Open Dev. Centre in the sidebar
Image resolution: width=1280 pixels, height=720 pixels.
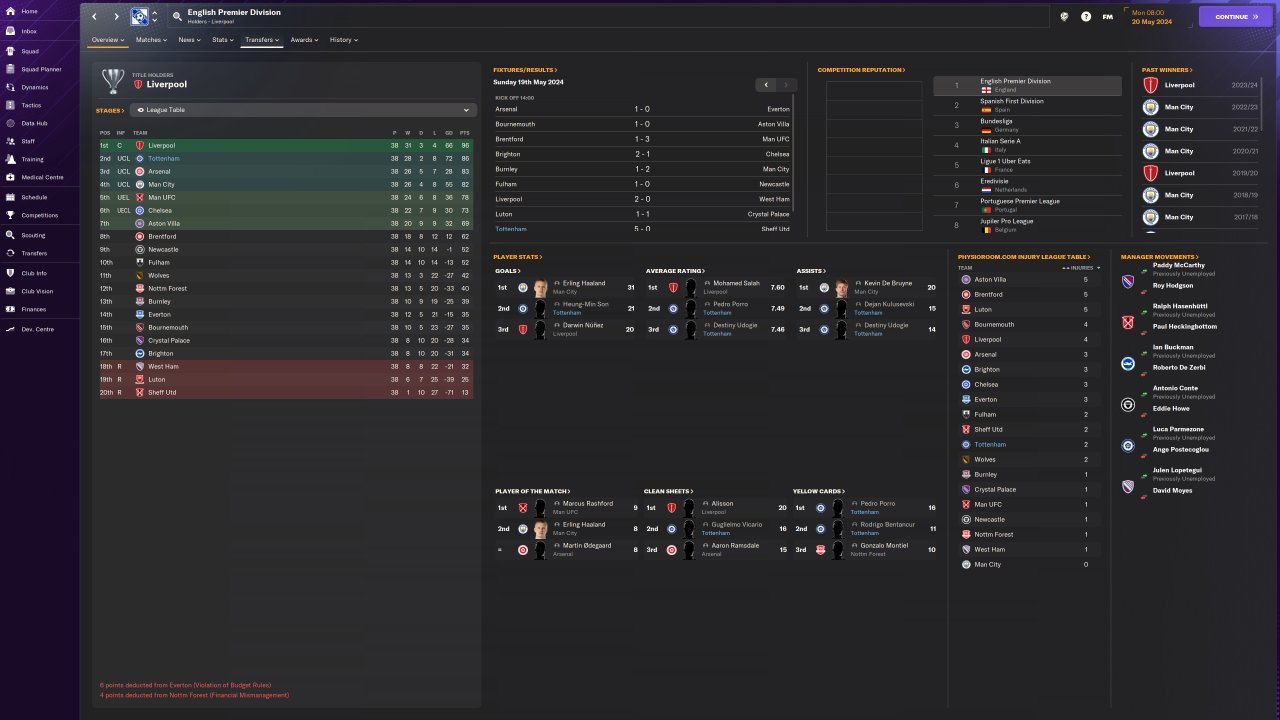coord(36,329)
